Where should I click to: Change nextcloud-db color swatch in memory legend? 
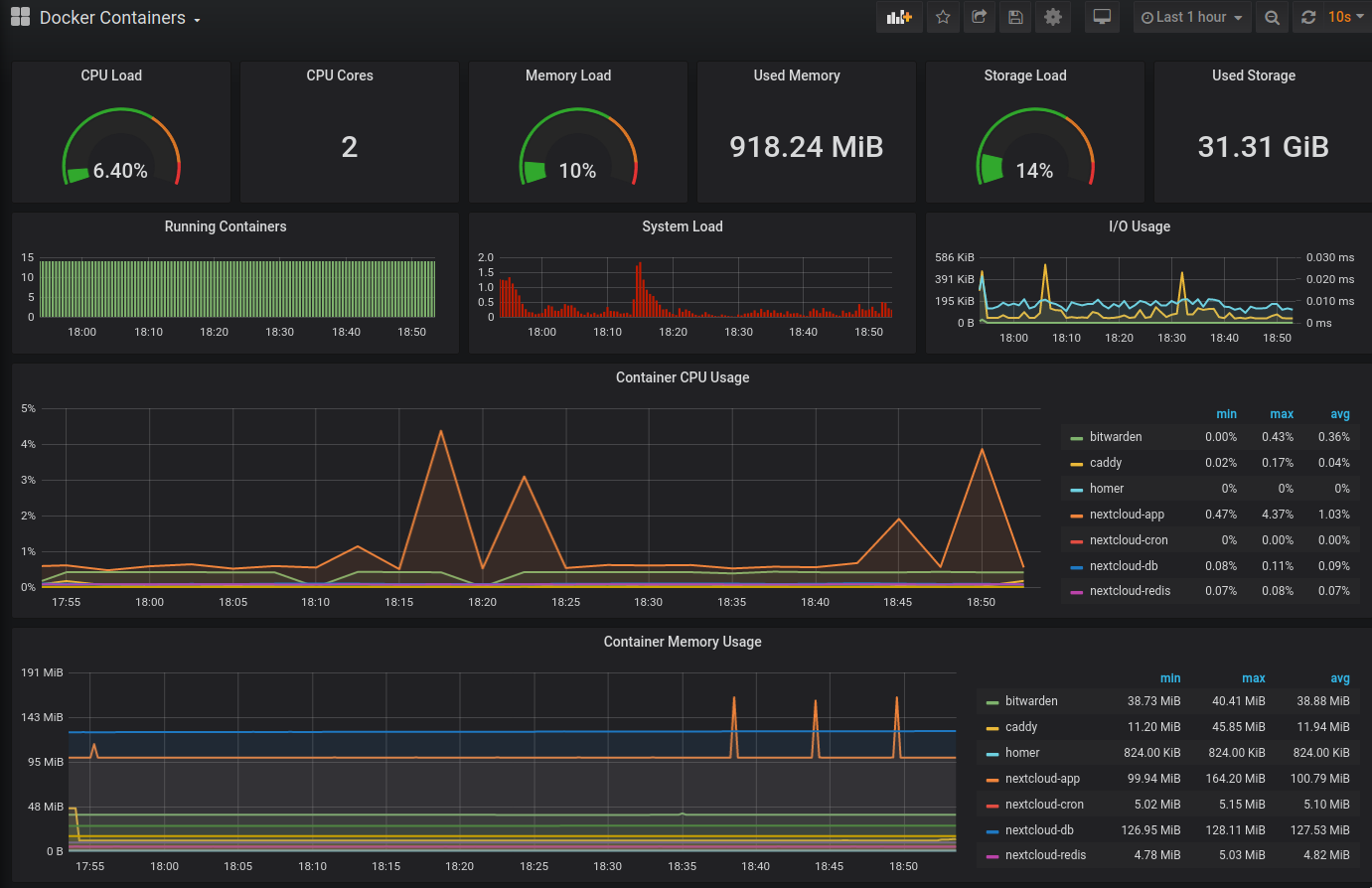click(x=991, y=831)
